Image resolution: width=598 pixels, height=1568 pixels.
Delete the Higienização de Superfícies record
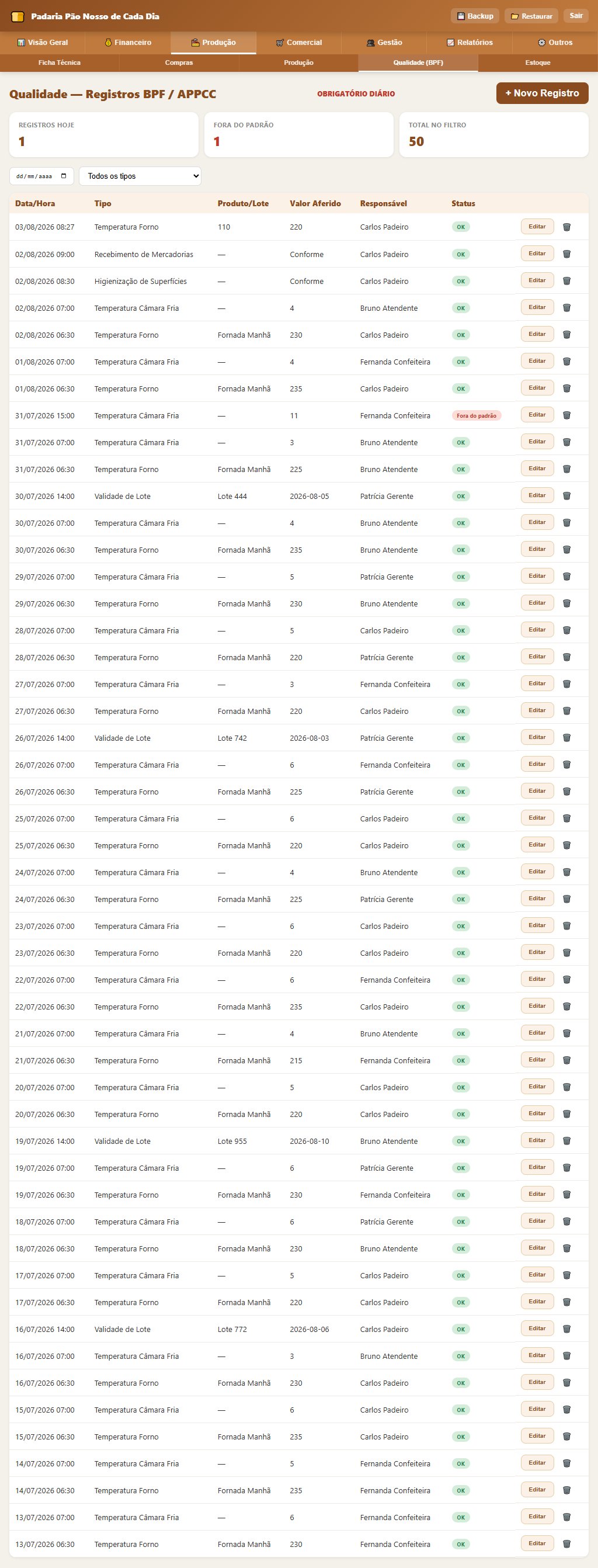pos(566,280)
